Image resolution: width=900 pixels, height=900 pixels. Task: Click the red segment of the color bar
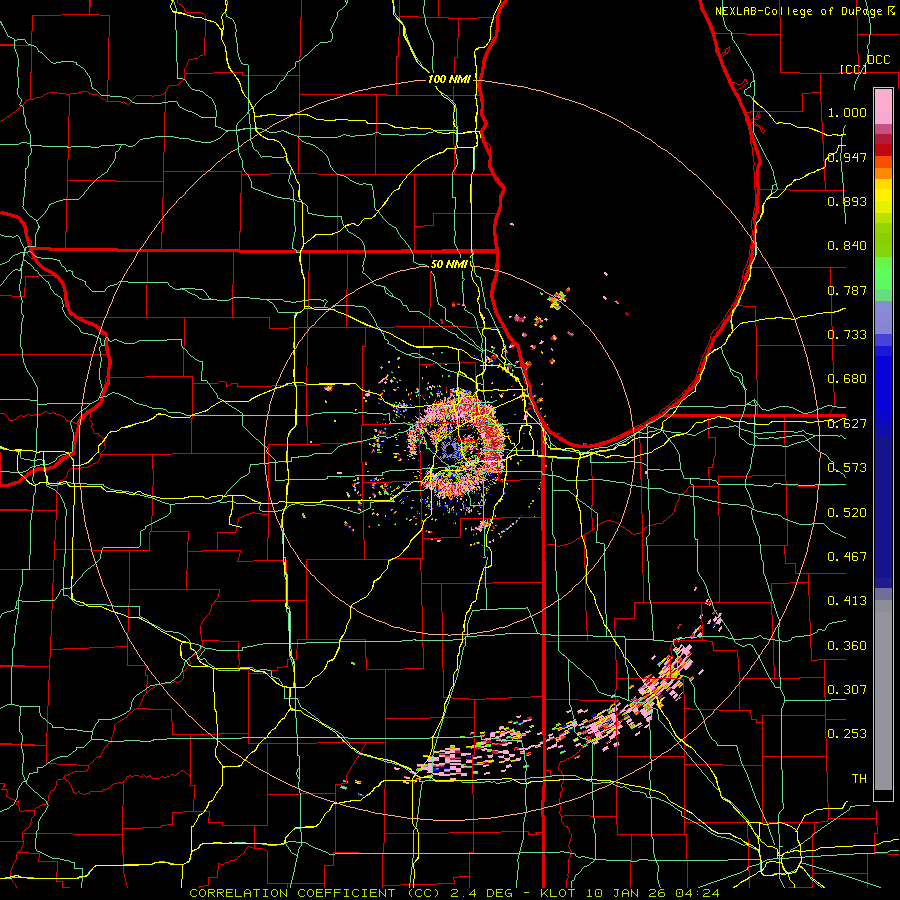coord(883,150)
